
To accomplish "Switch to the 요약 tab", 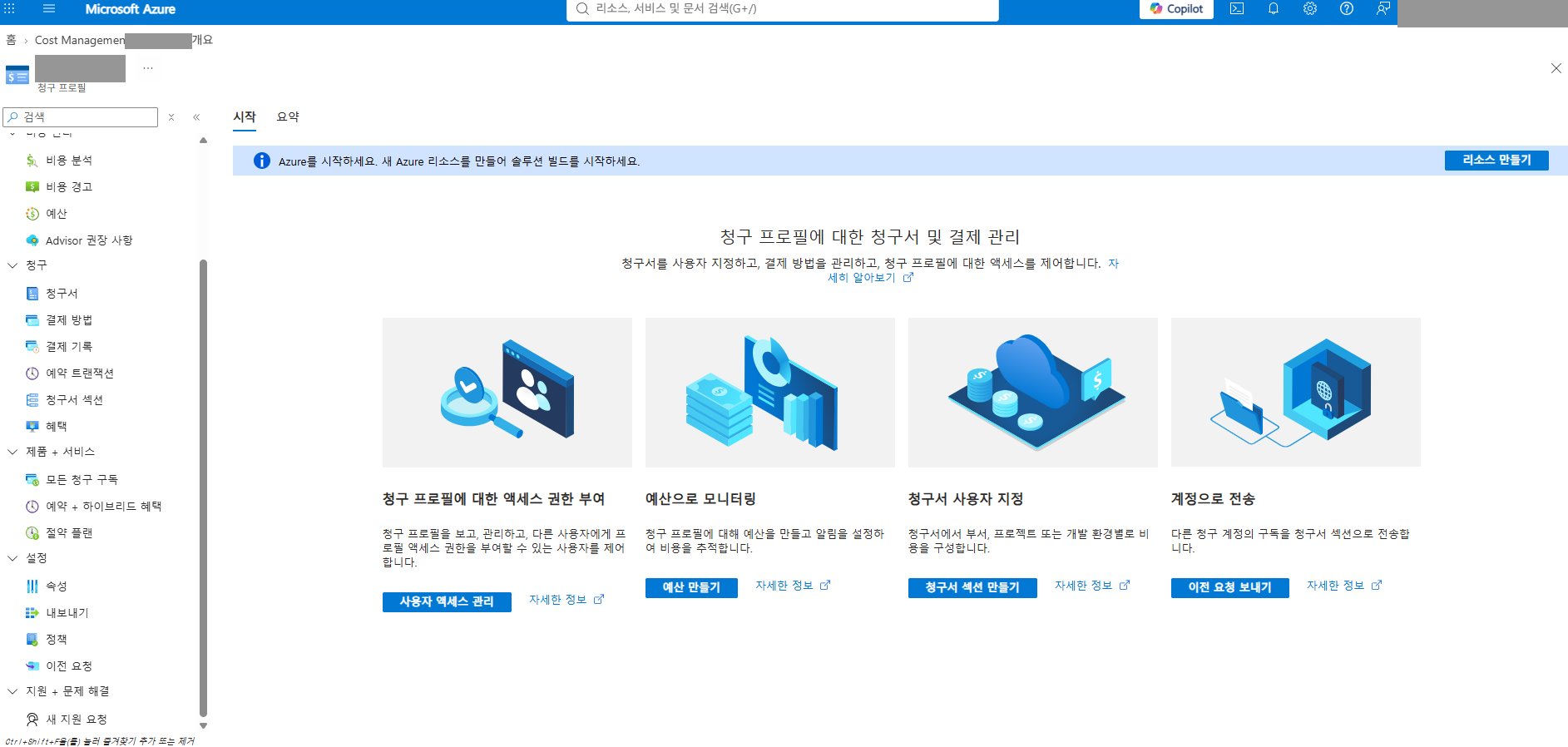I will click(288, 117).
